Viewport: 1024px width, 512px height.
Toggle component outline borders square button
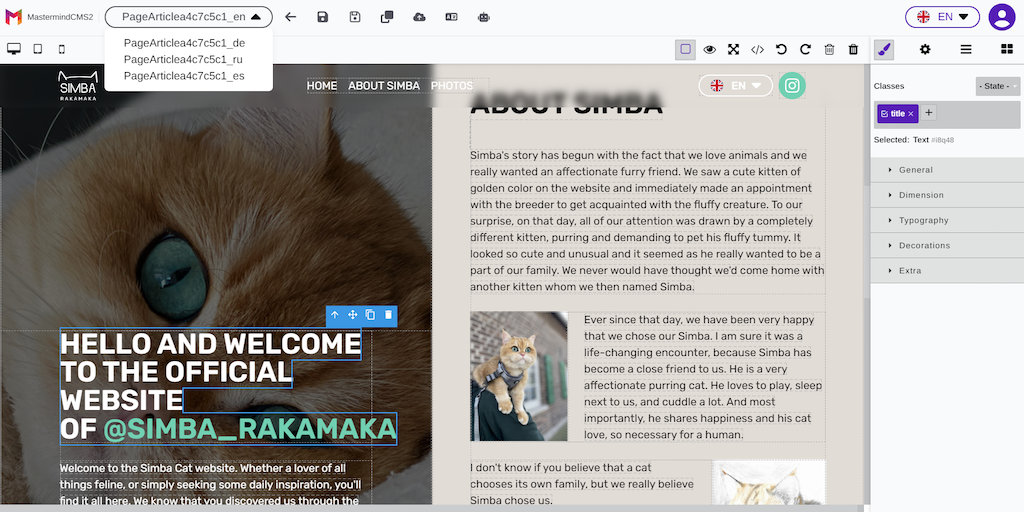pyautogui.click(x=685, y=49)
